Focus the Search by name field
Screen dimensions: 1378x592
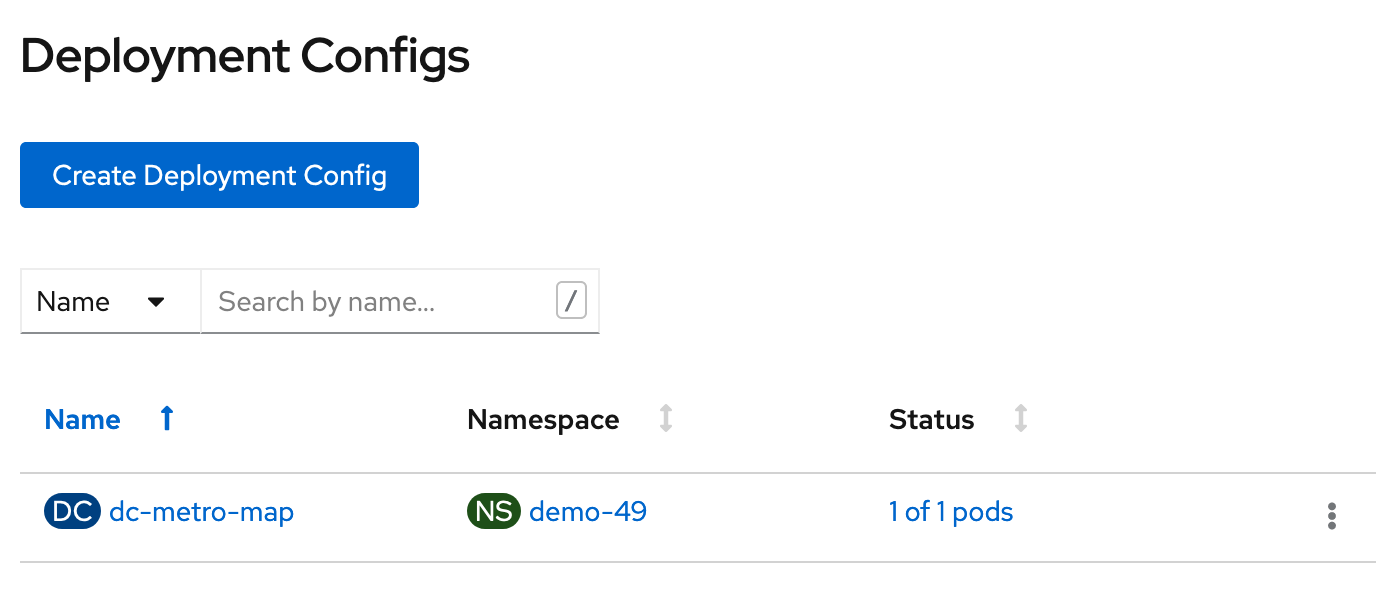click(380, 301)
